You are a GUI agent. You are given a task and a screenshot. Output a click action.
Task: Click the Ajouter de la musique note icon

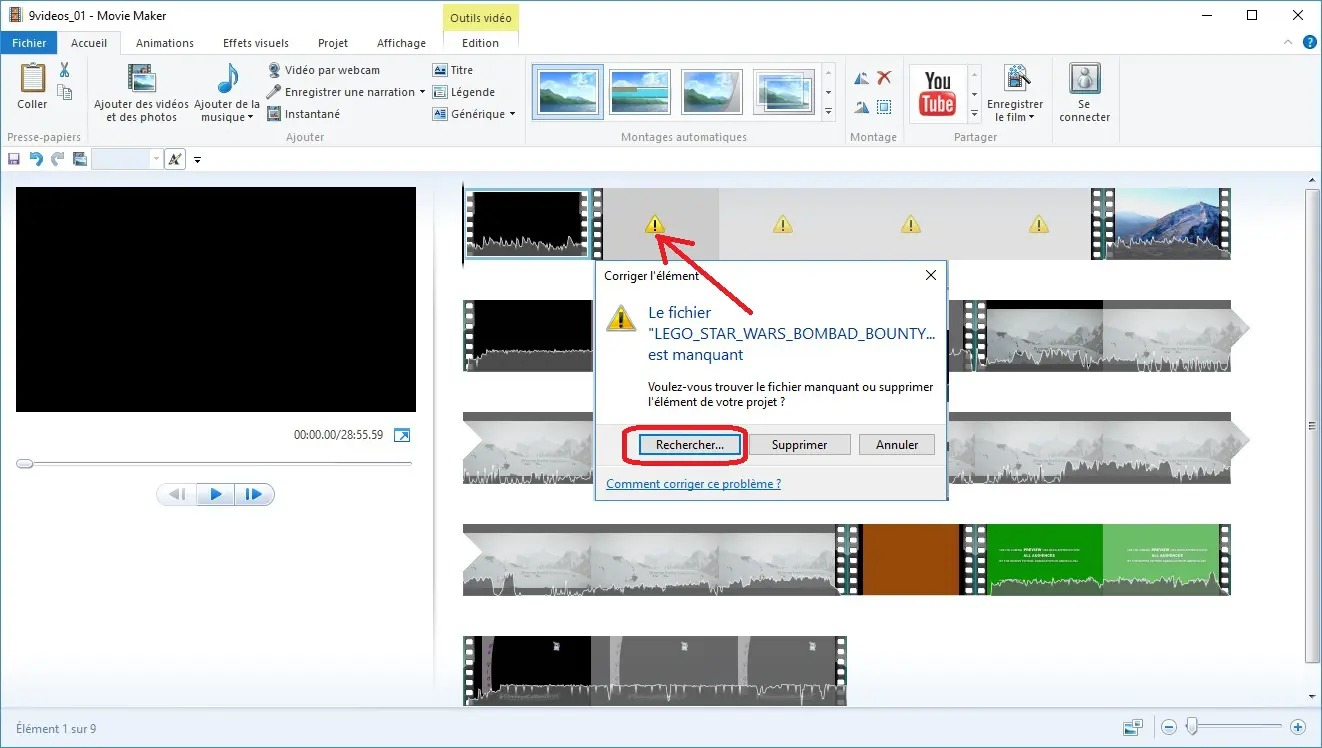point(228,79)
